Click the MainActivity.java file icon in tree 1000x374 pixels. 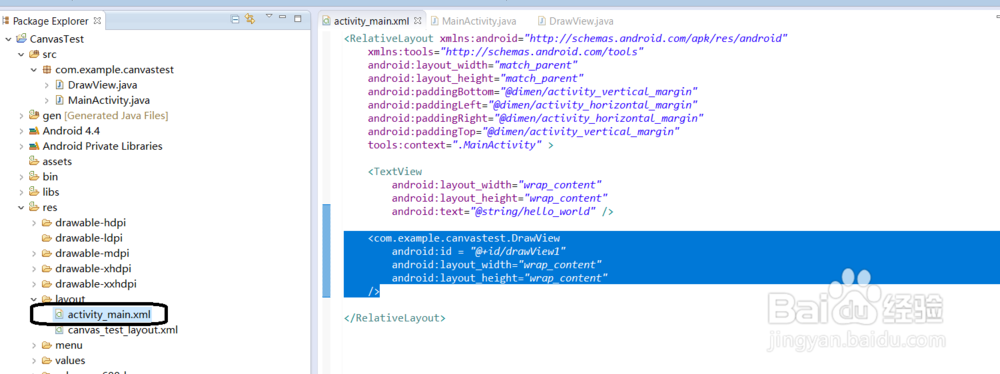coord(59,100)
